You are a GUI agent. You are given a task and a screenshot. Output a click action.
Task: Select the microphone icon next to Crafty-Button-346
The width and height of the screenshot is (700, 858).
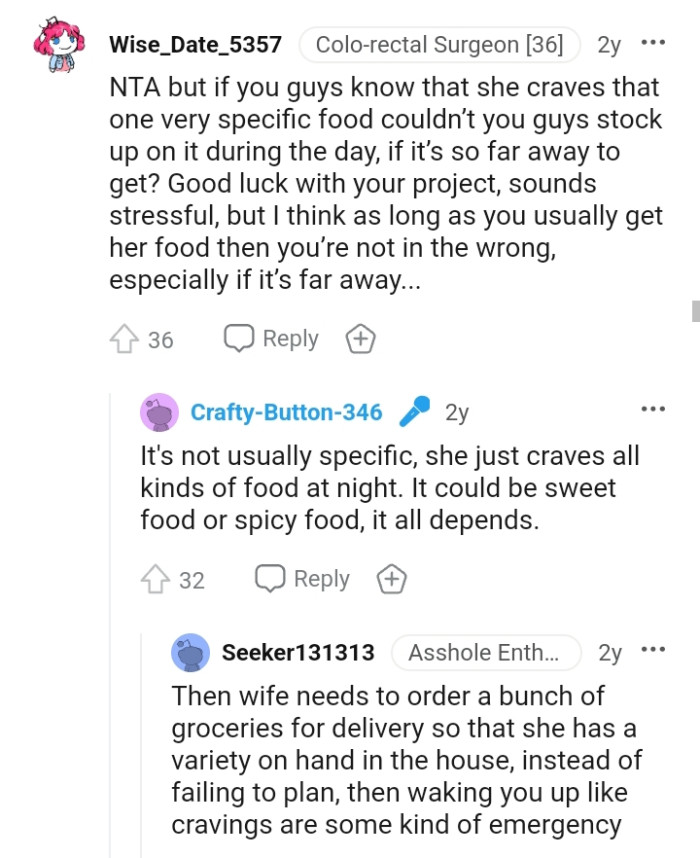414,409
